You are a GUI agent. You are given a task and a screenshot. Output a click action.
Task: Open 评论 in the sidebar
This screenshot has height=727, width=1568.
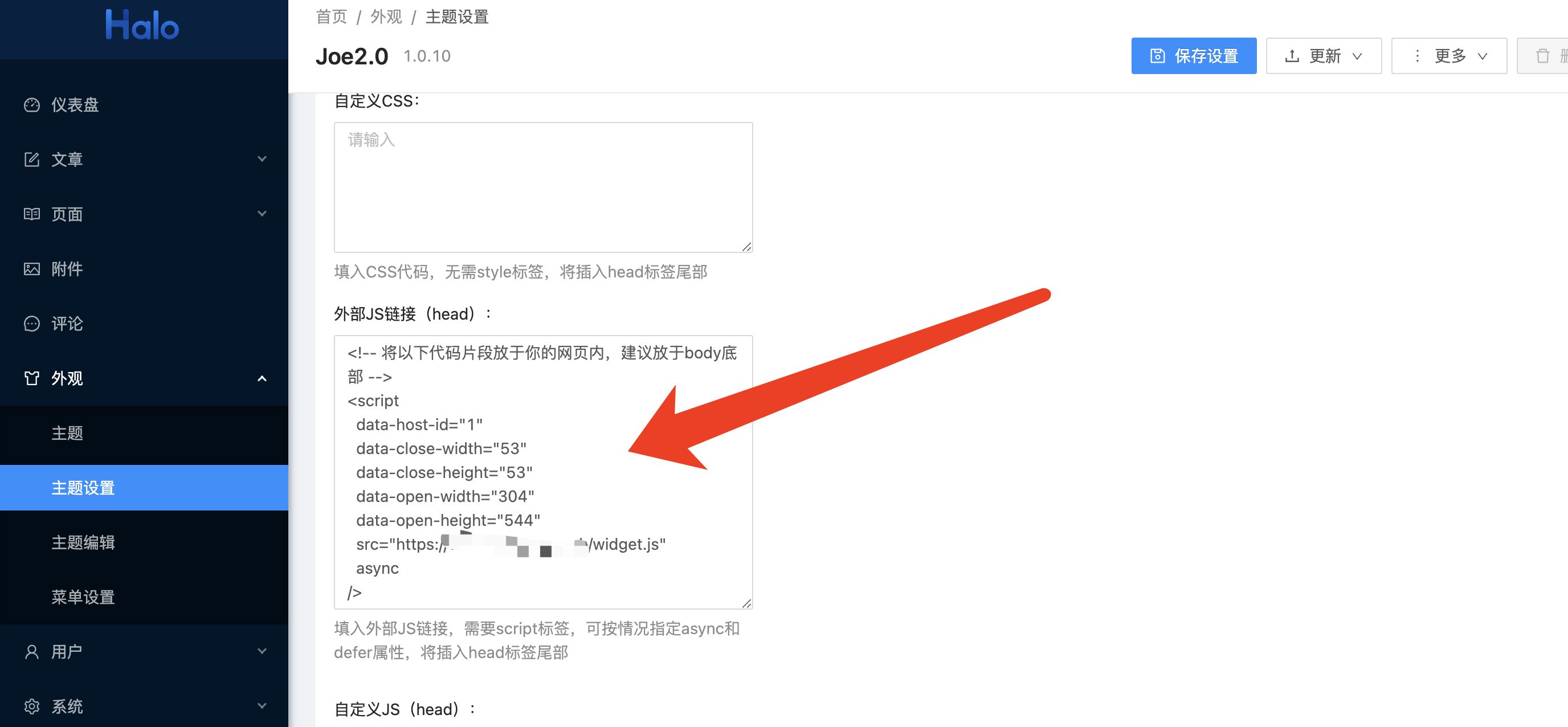coord(144,323)
